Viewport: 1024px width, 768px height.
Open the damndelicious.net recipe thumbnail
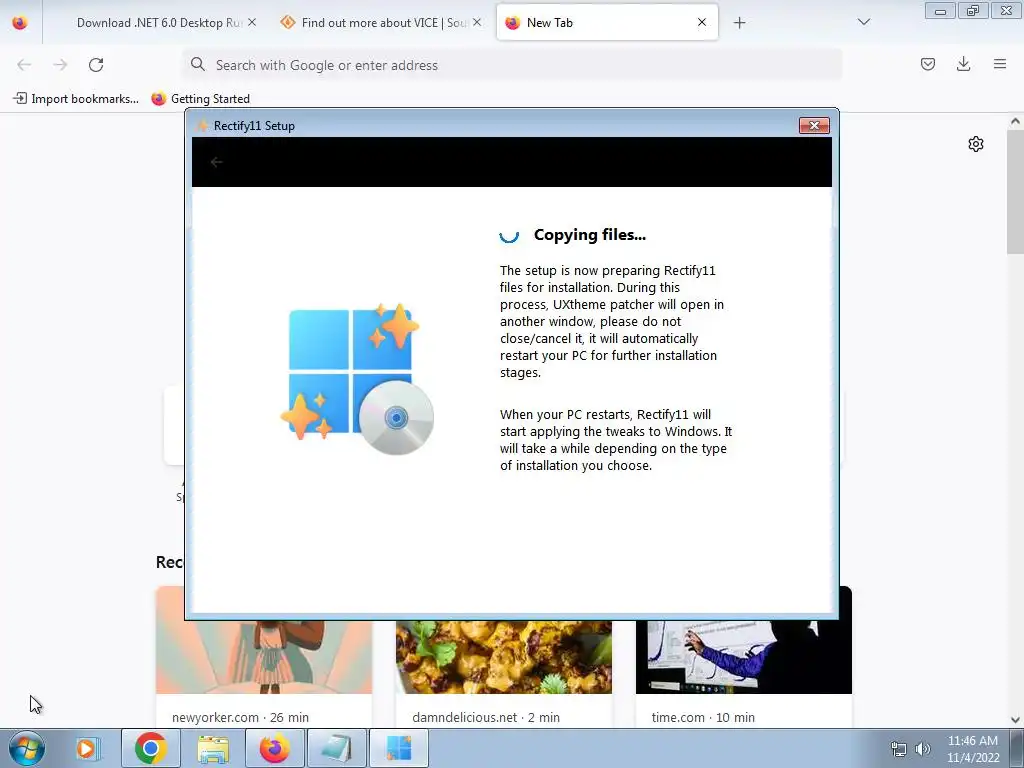pos(504,656)
